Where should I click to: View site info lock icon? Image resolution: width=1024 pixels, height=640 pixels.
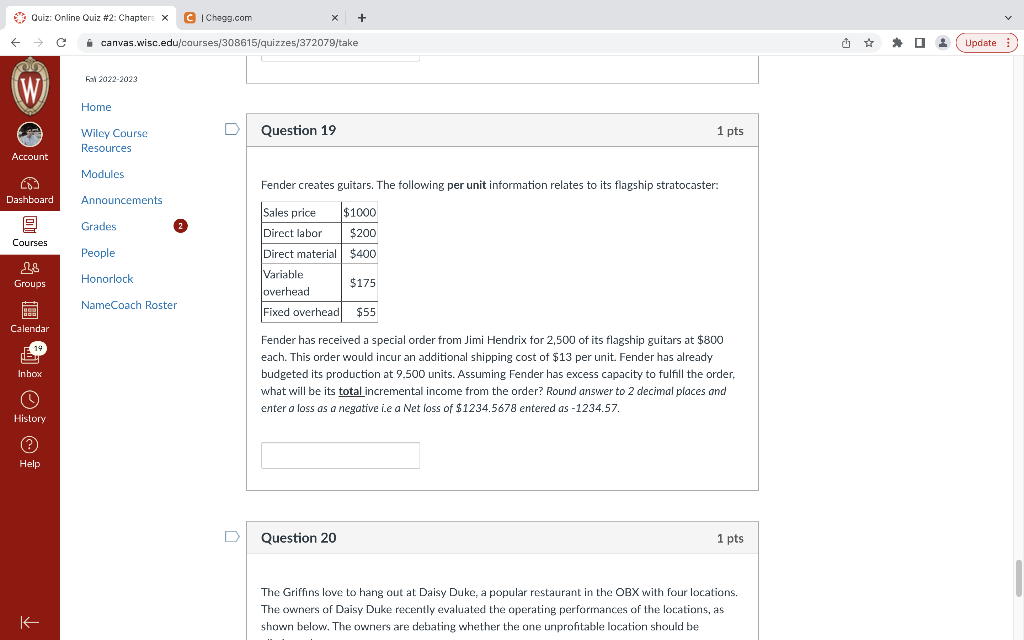pyautogui.click(x=89, y=42)
